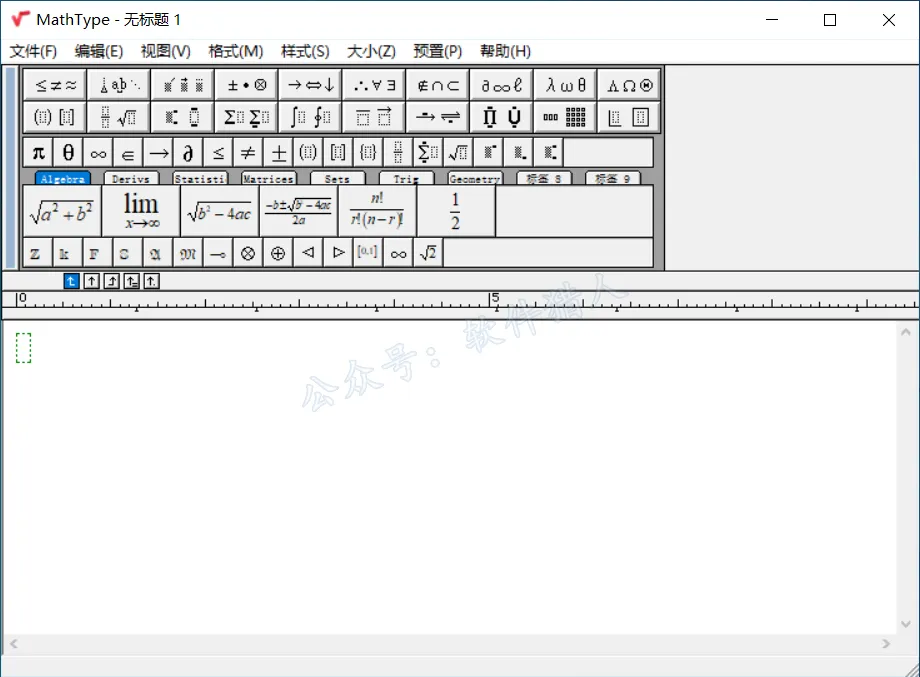Switch to the Algebra tab
This screenshot has height=677, width=920.
pos(62,178)
